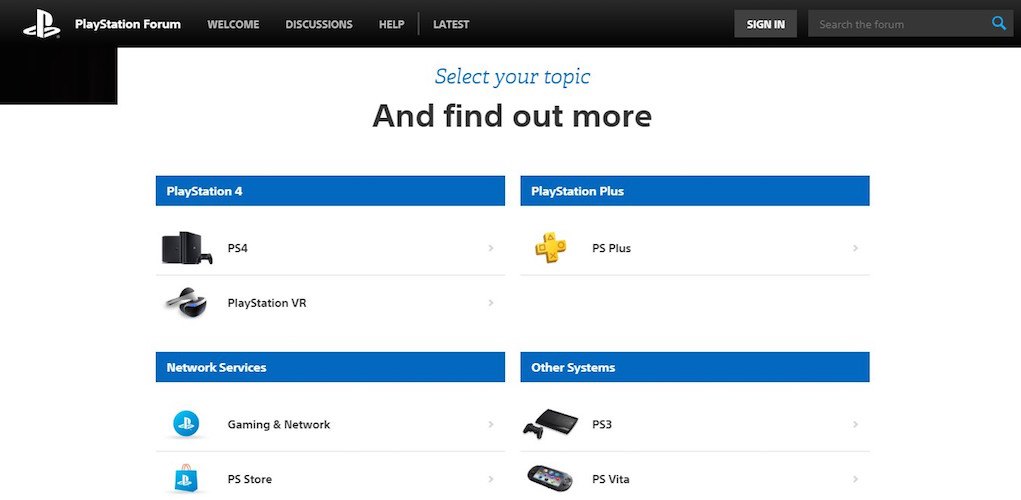Image resolution: width=1021 pixels, height=500 pixels.
Task: Click the PS4 console image
Action: [187, 248]
